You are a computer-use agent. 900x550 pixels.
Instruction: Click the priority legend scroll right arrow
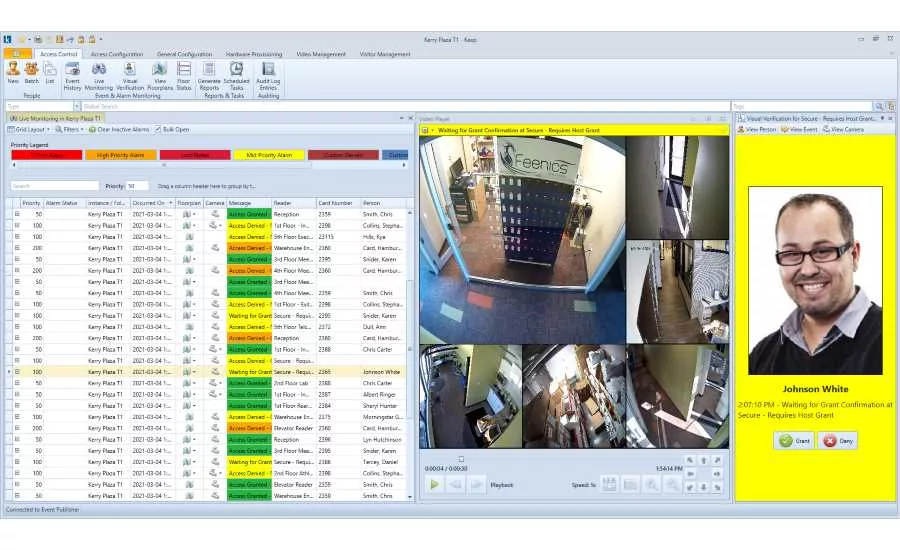(404, 165)
